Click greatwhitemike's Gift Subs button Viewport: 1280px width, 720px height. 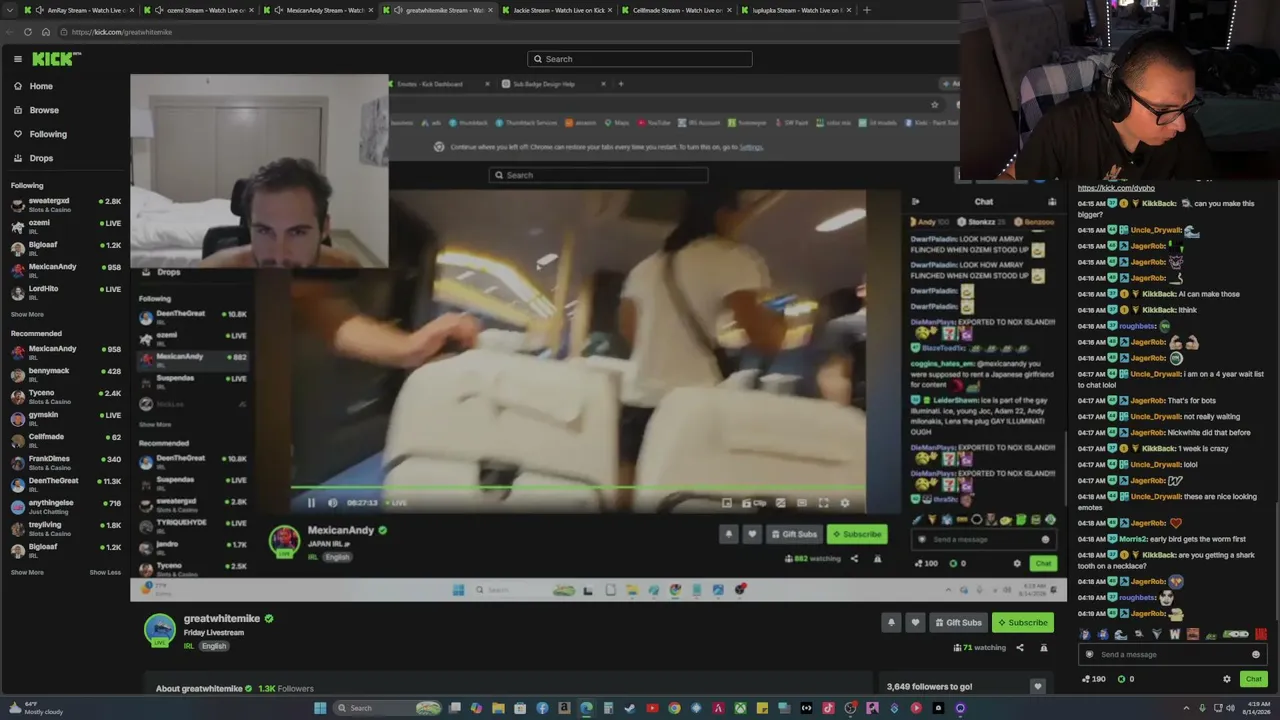(x=958, y=623)
